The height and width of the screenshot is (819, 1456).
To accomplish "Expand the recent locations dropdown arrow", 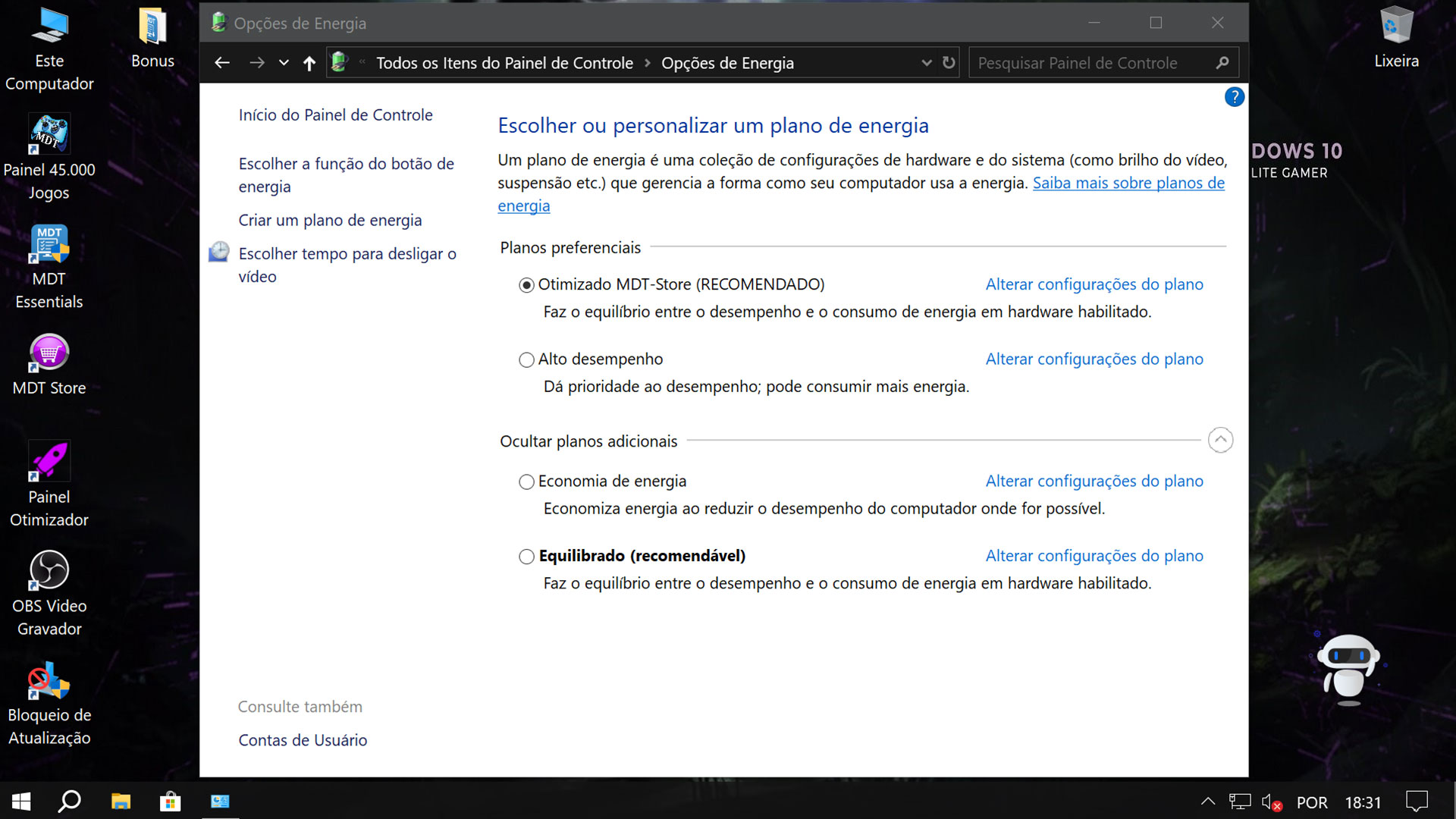I will pos(284,63).
